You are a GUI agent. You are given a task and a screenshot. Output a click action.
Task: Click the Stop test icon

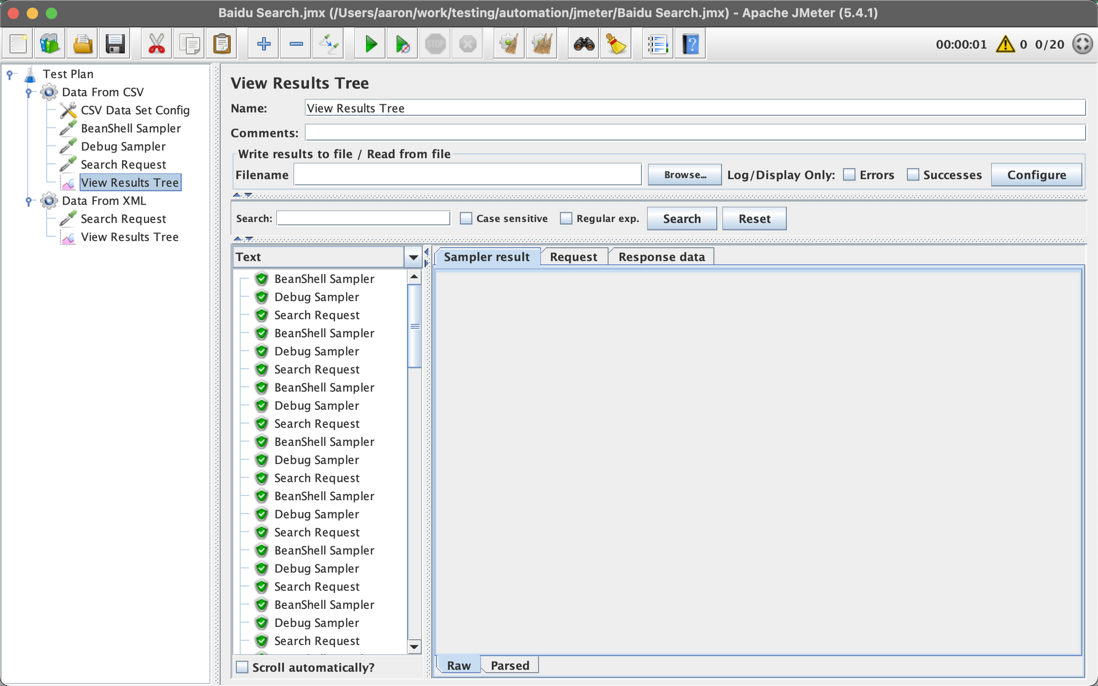pyautogui.click(x=436, y=44)
